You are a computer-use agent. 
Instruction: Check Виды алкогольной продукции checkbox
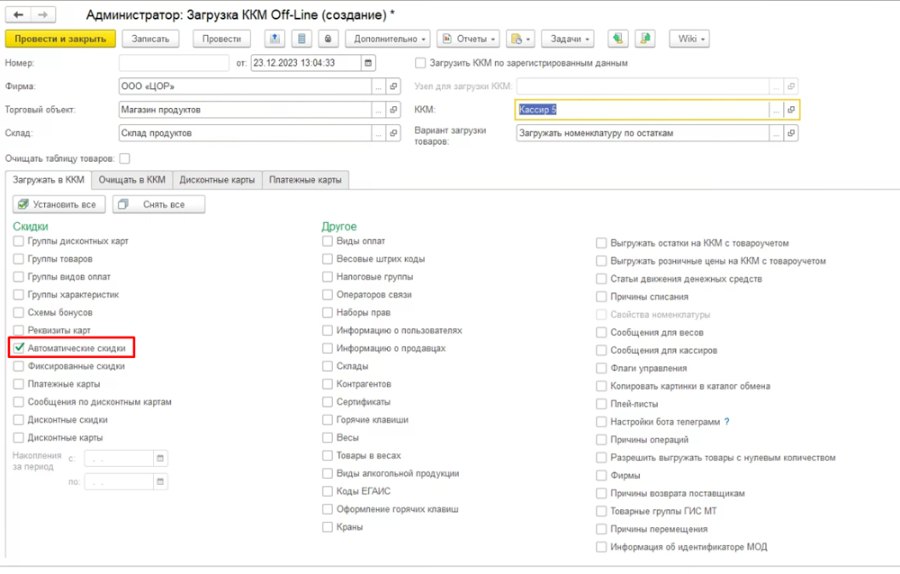(327, 474)
